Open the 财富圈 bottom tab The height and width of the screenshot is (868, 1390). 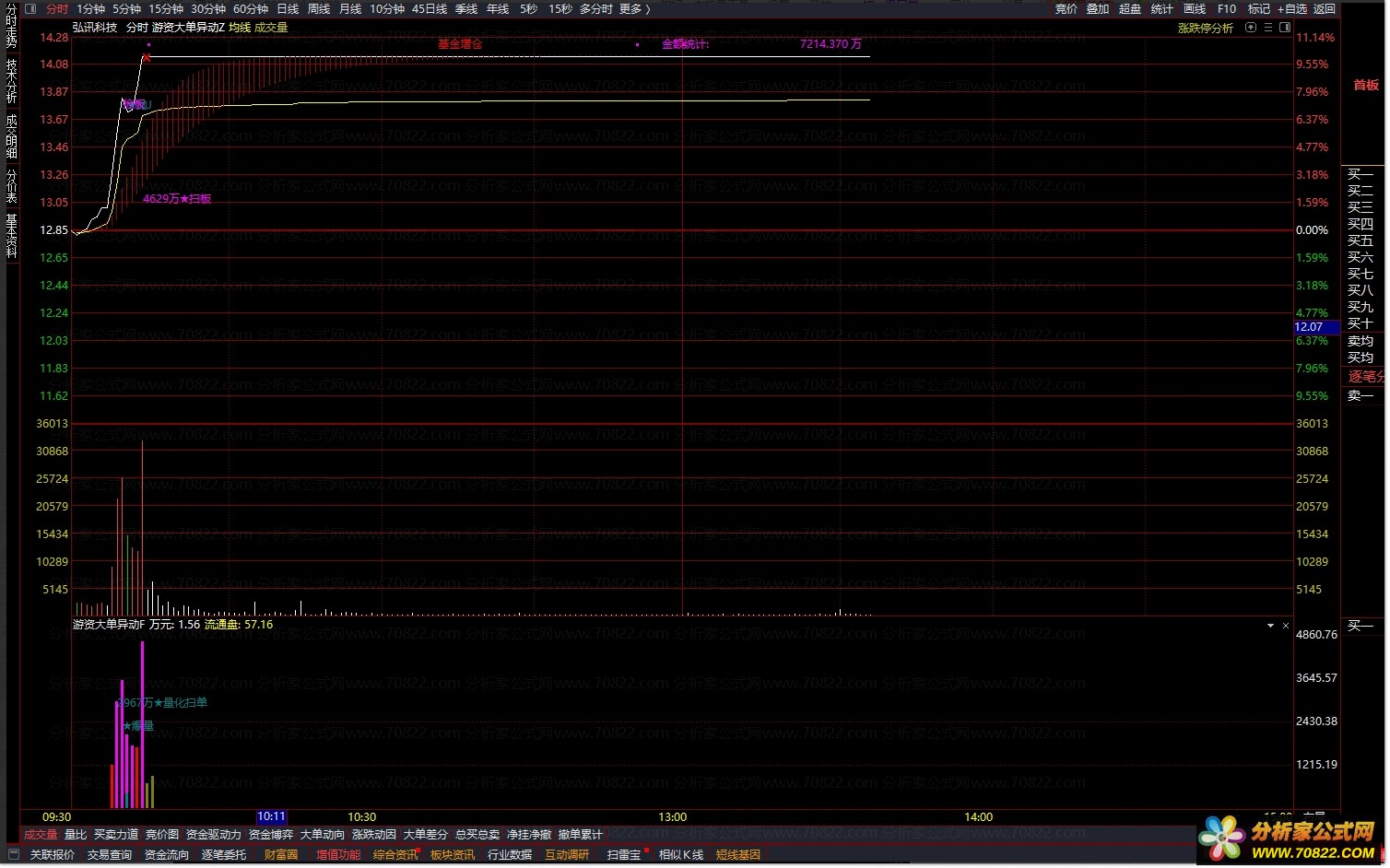point(281,855)
